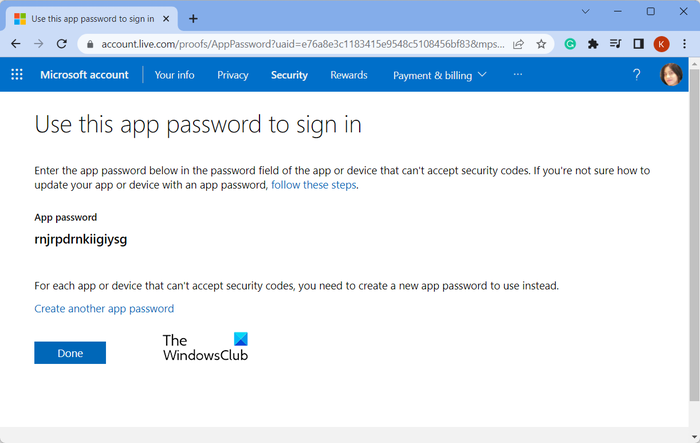Expand the Payment & billing dropdown
Viewport: 700px width, 443px height.
click(x=439, y=75)
